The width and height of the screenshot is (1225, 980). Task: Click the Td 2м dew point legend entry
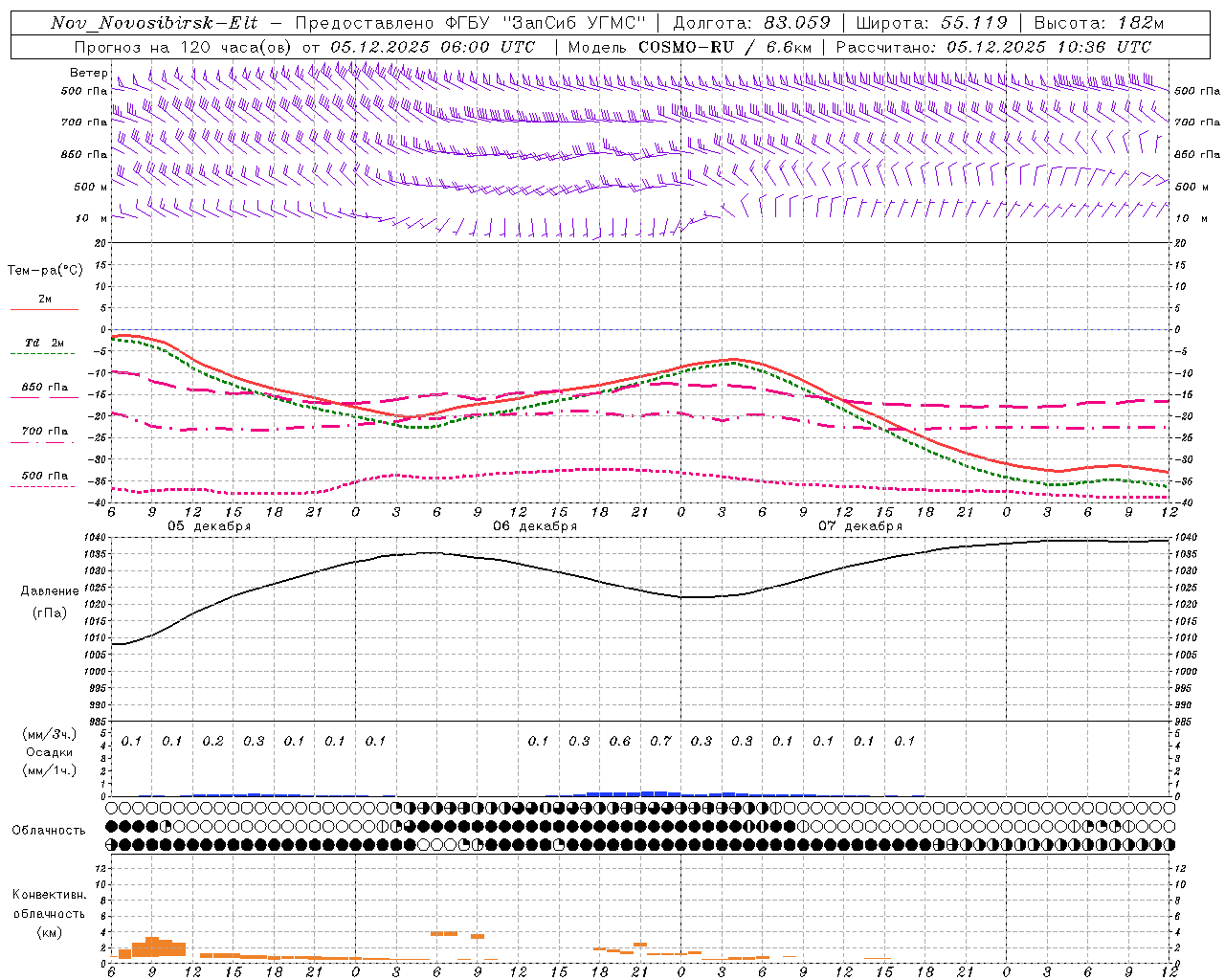point(44,343)
